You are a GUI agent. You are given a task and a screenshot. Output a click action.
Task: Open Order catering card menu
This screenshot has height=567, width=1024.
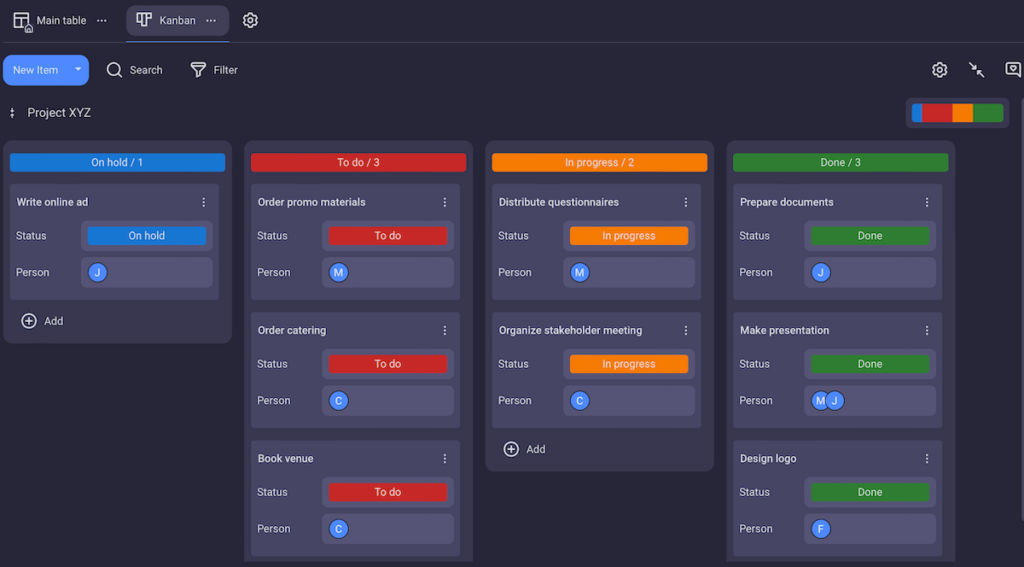445,331
